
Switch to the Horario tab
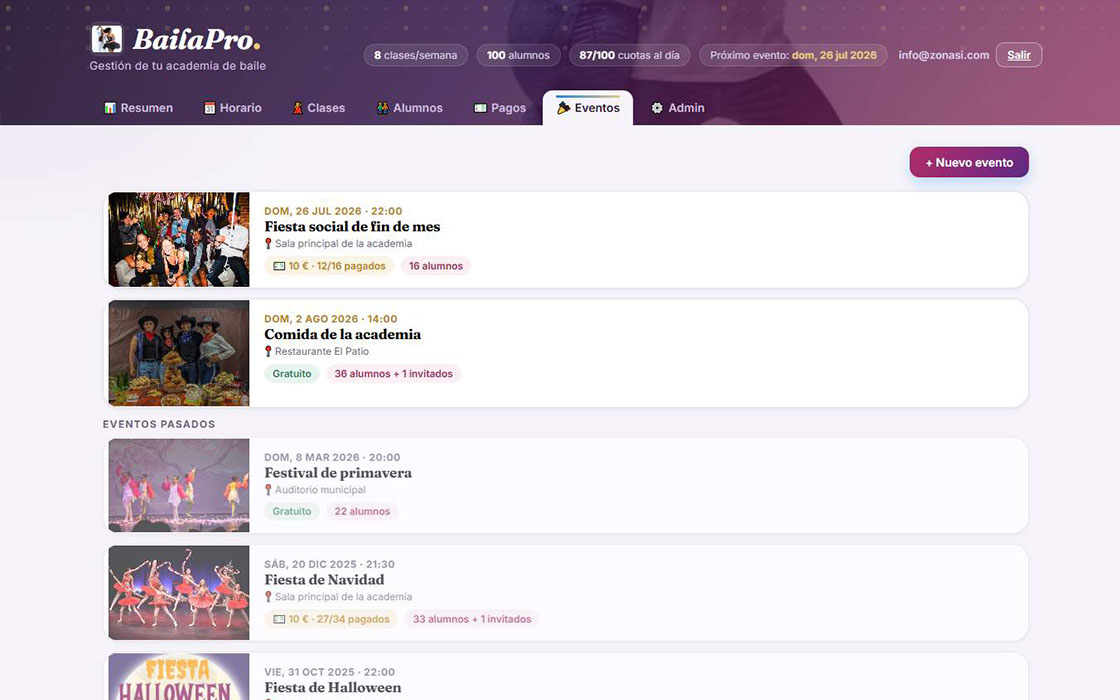point(233,108)
